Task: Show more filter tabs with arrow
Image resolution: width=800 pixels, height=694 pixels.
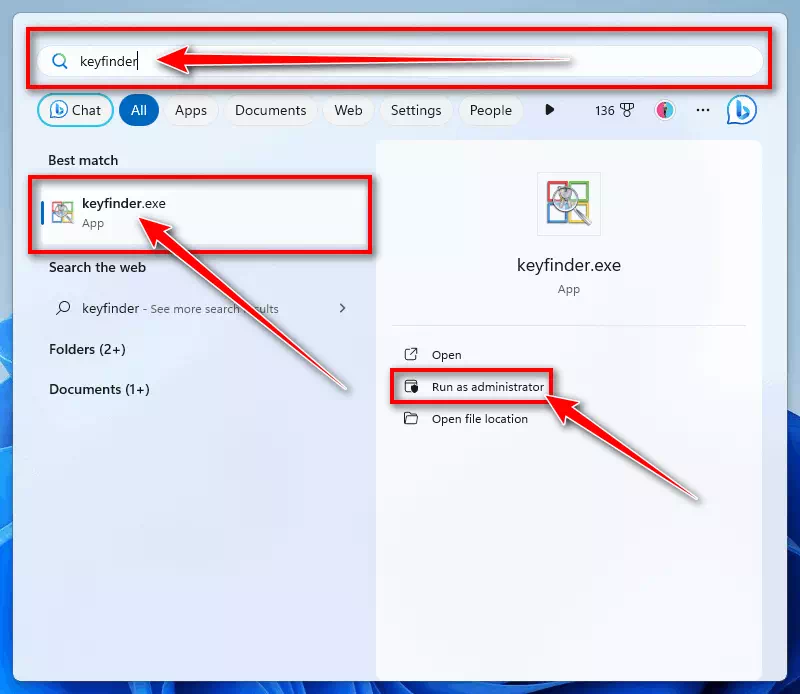Action: 549,110
